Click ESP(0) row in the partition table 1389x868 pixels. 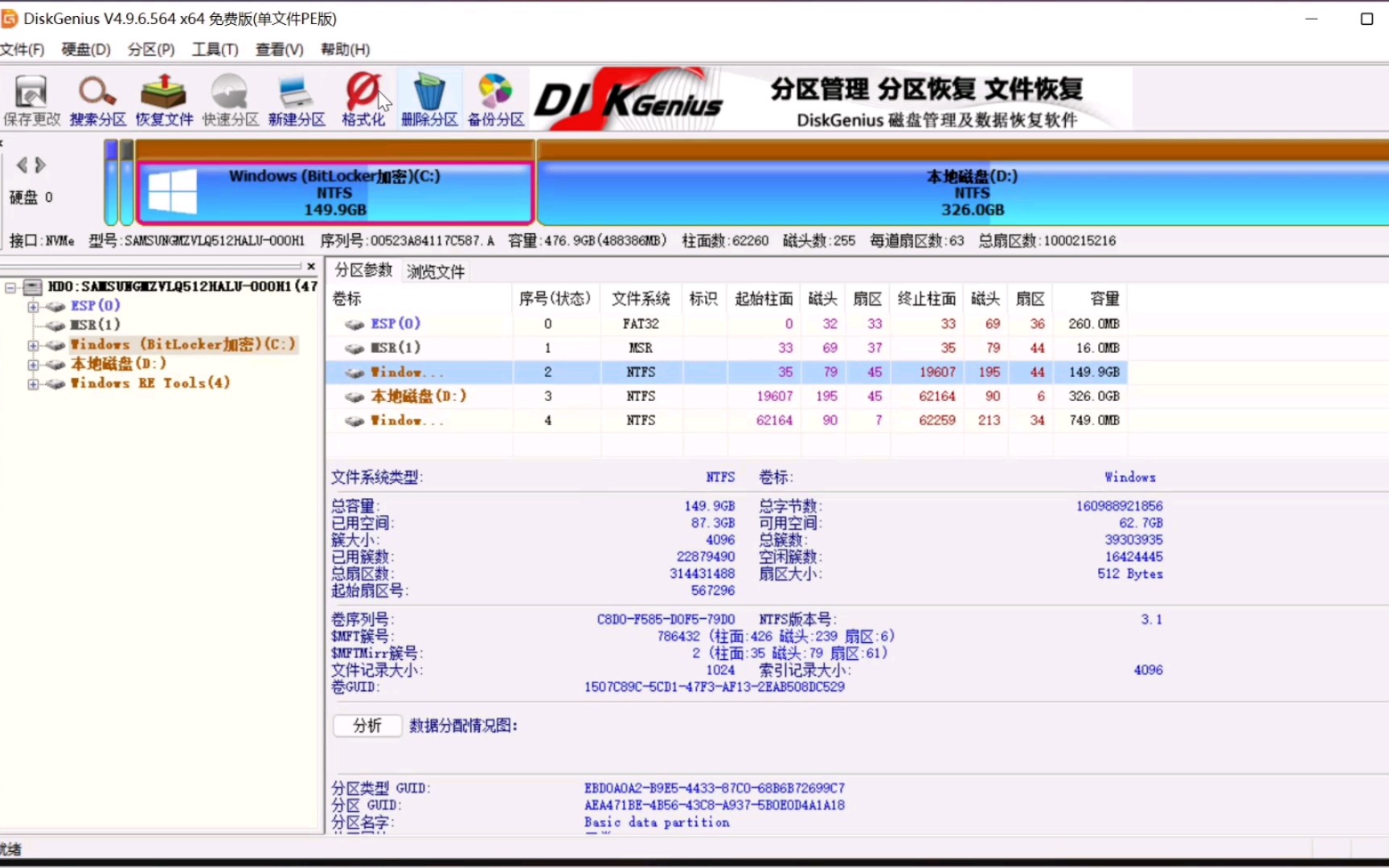727,324
